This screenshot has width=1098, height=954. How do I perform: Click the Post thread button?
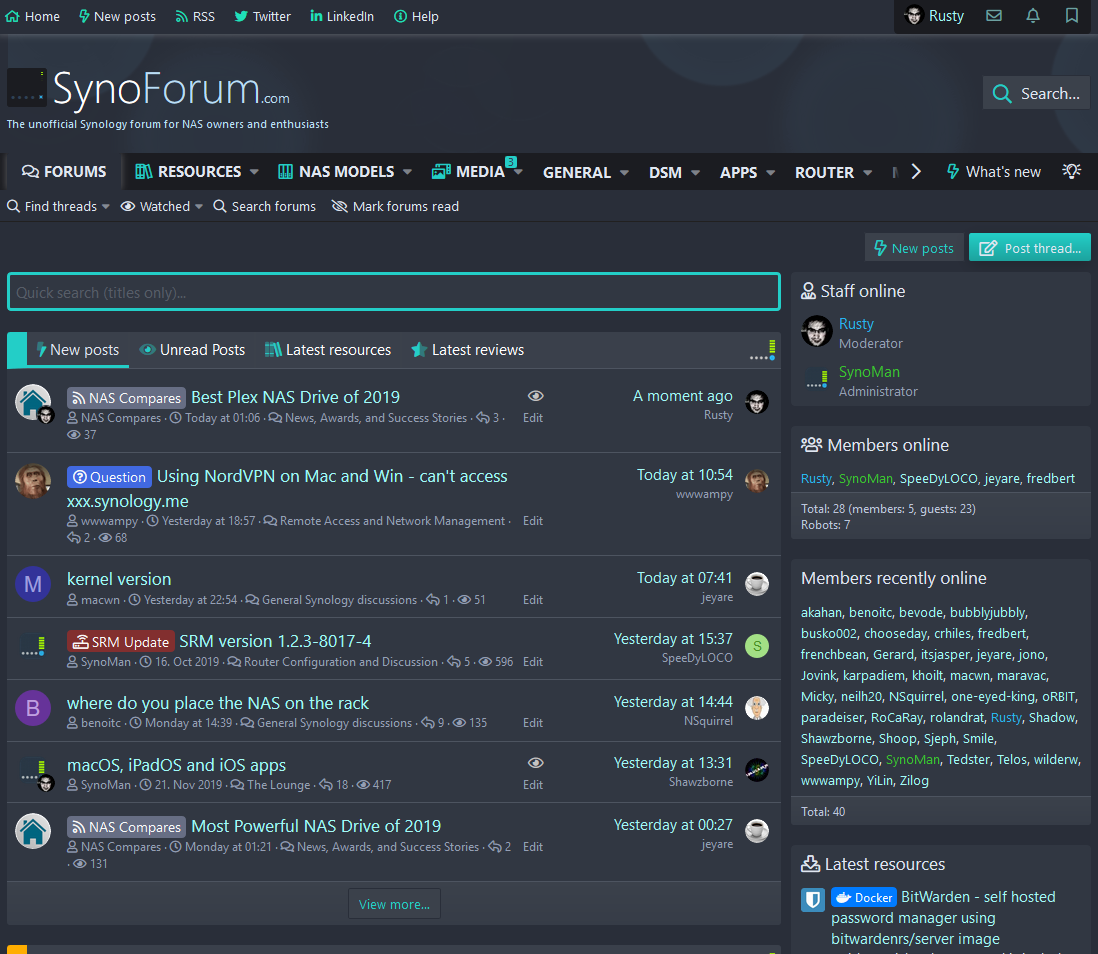[x=1030, y=247]
